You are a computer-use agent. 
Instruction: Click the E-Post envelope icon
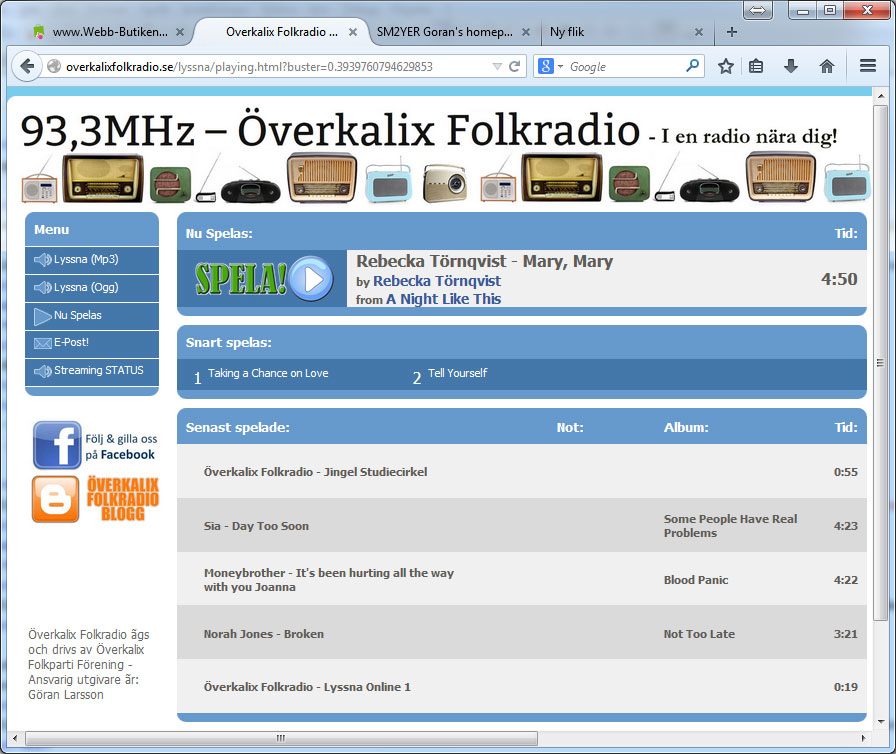point(42,343)
